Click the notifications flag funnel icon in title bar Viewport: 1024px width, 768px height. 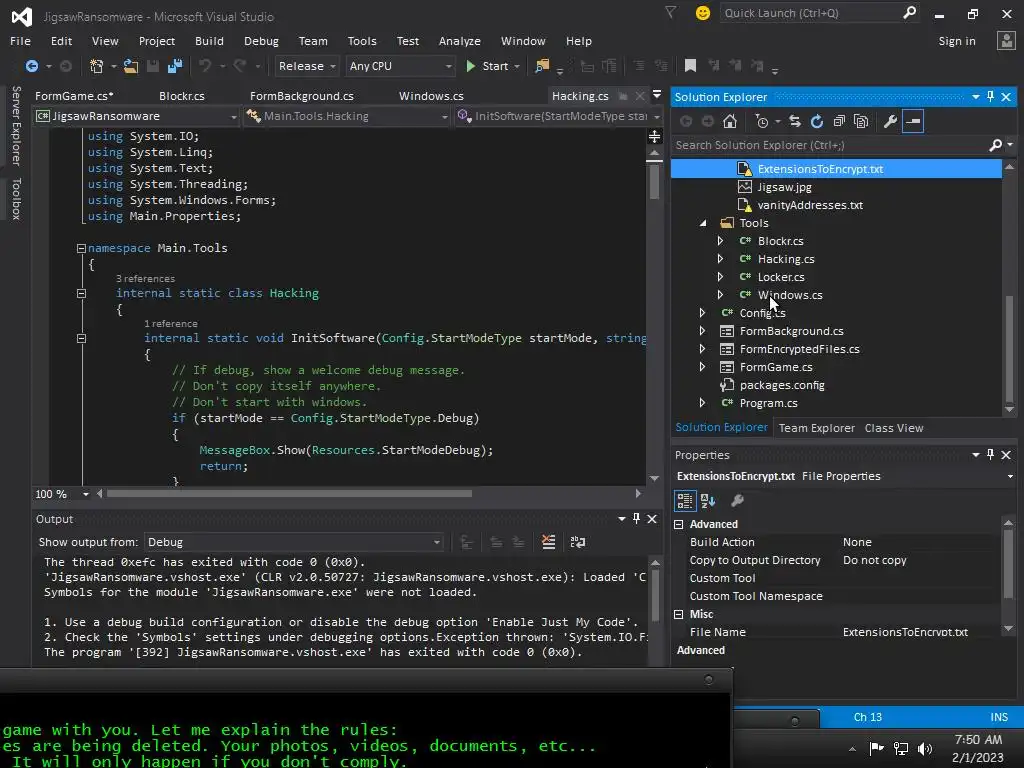tap(671, 12)
